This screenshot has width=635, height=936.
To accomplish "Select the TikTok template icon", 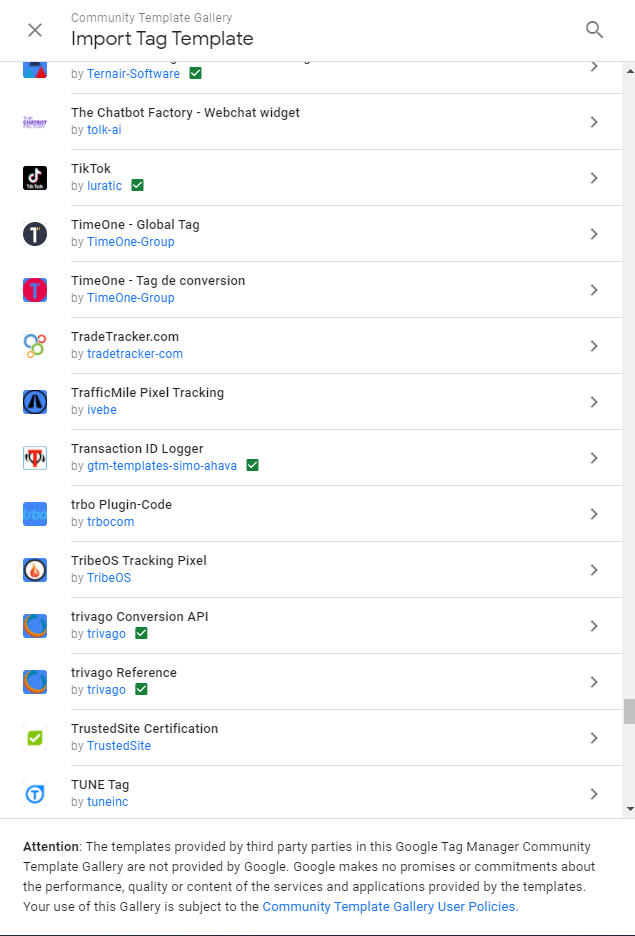I will tap(35, 177).
